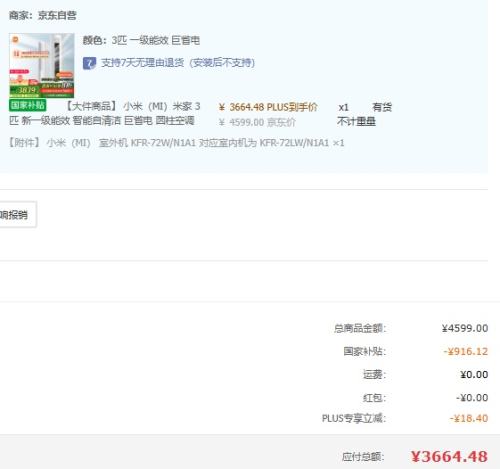Click the 有货 stock status text

coord(382,107)
